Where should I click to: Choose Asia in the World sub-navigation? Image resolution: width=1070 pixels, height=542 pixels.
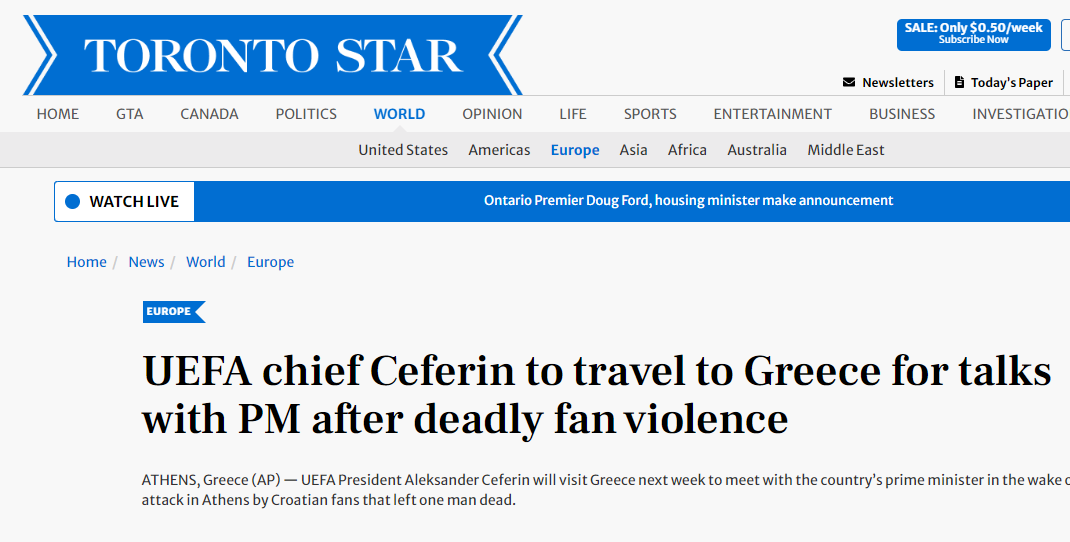tap(633, 150)
